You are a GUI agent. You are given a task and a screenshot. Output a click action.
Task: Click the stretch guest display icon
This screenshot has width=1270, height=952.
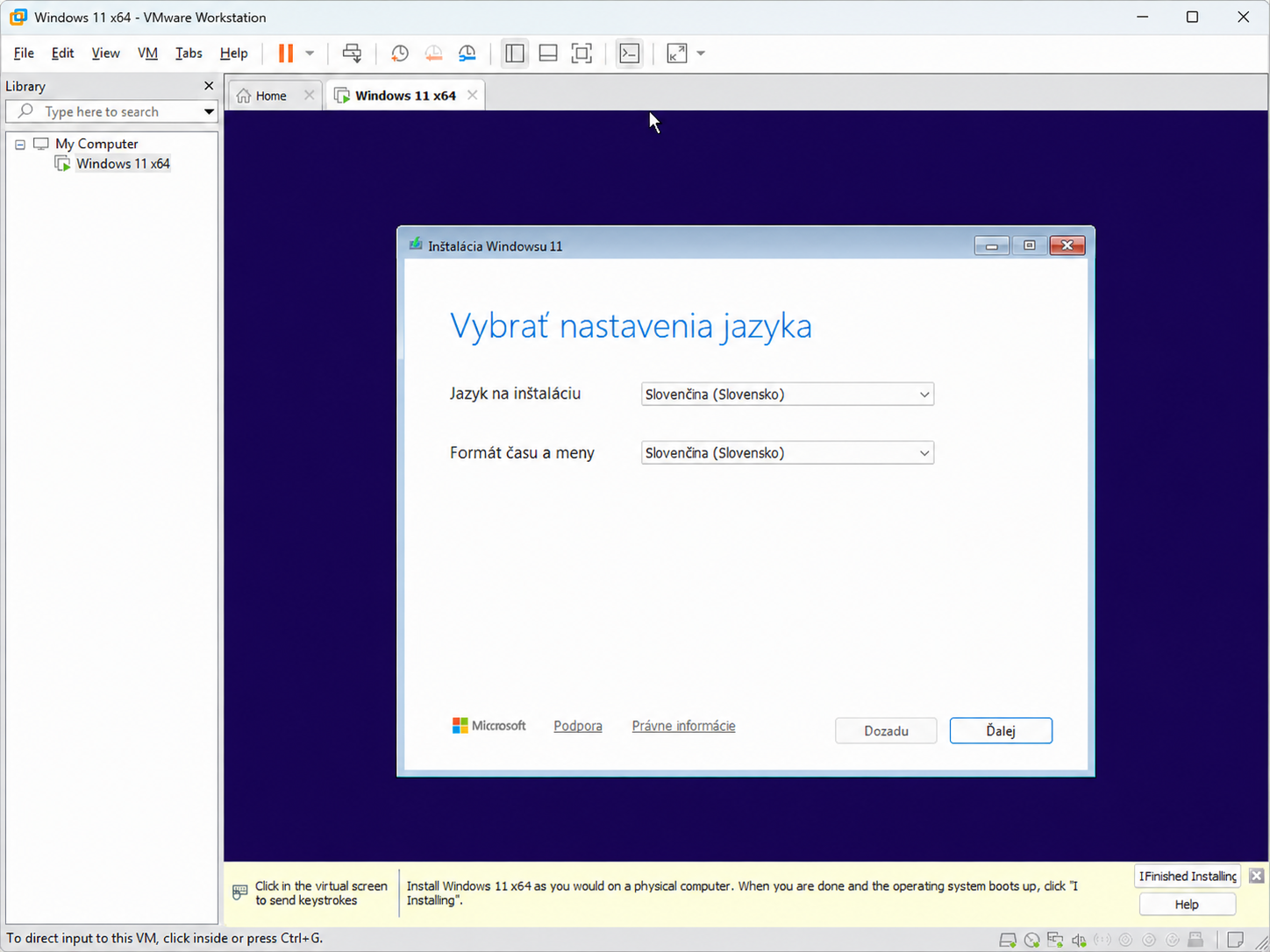tap(677, 53)
